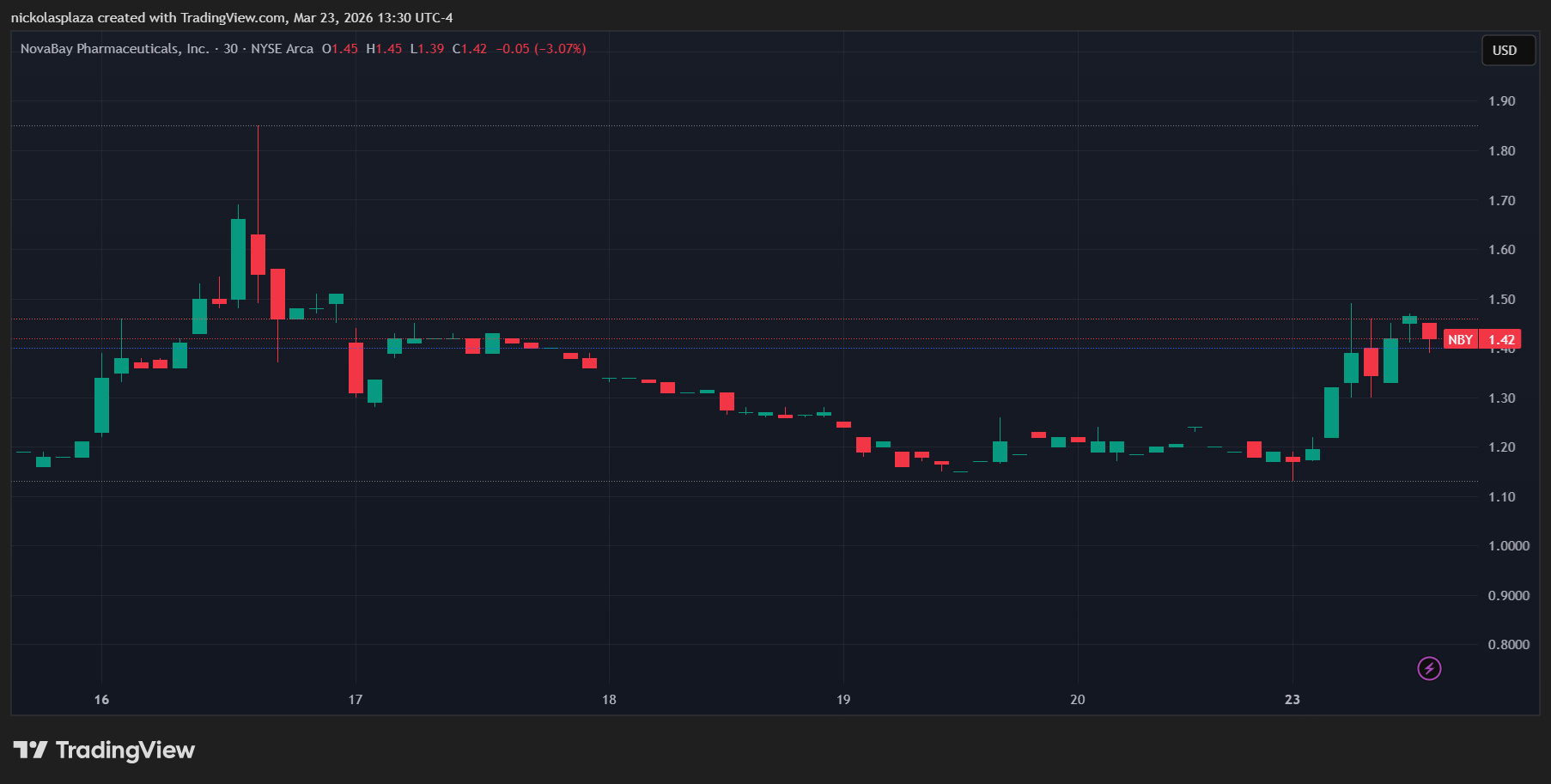Screen dimensions: 1551x784
Task: Select date marker 16 on time axis
Action: [101, 699]
